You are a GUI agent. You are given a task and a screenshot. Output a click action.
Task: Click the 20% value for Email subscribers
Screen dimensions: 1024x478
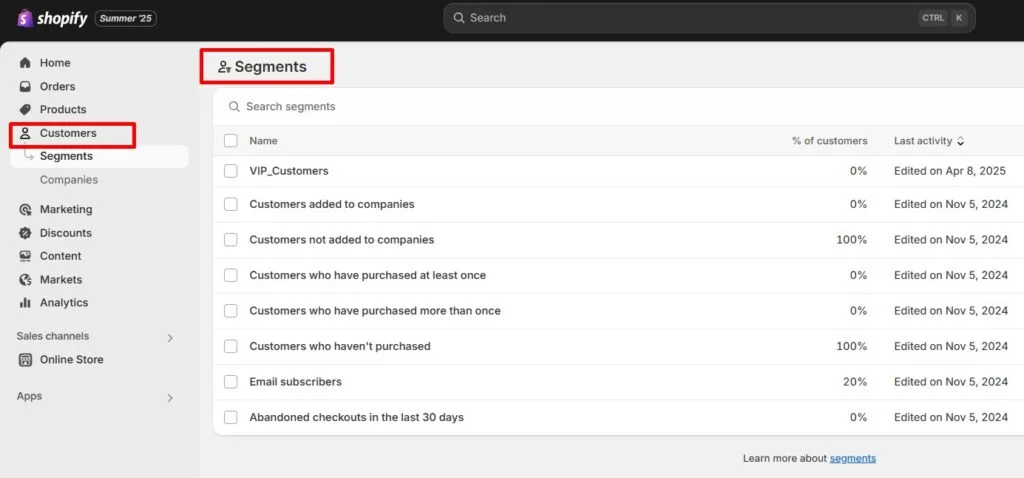click(x=855, y=381)
